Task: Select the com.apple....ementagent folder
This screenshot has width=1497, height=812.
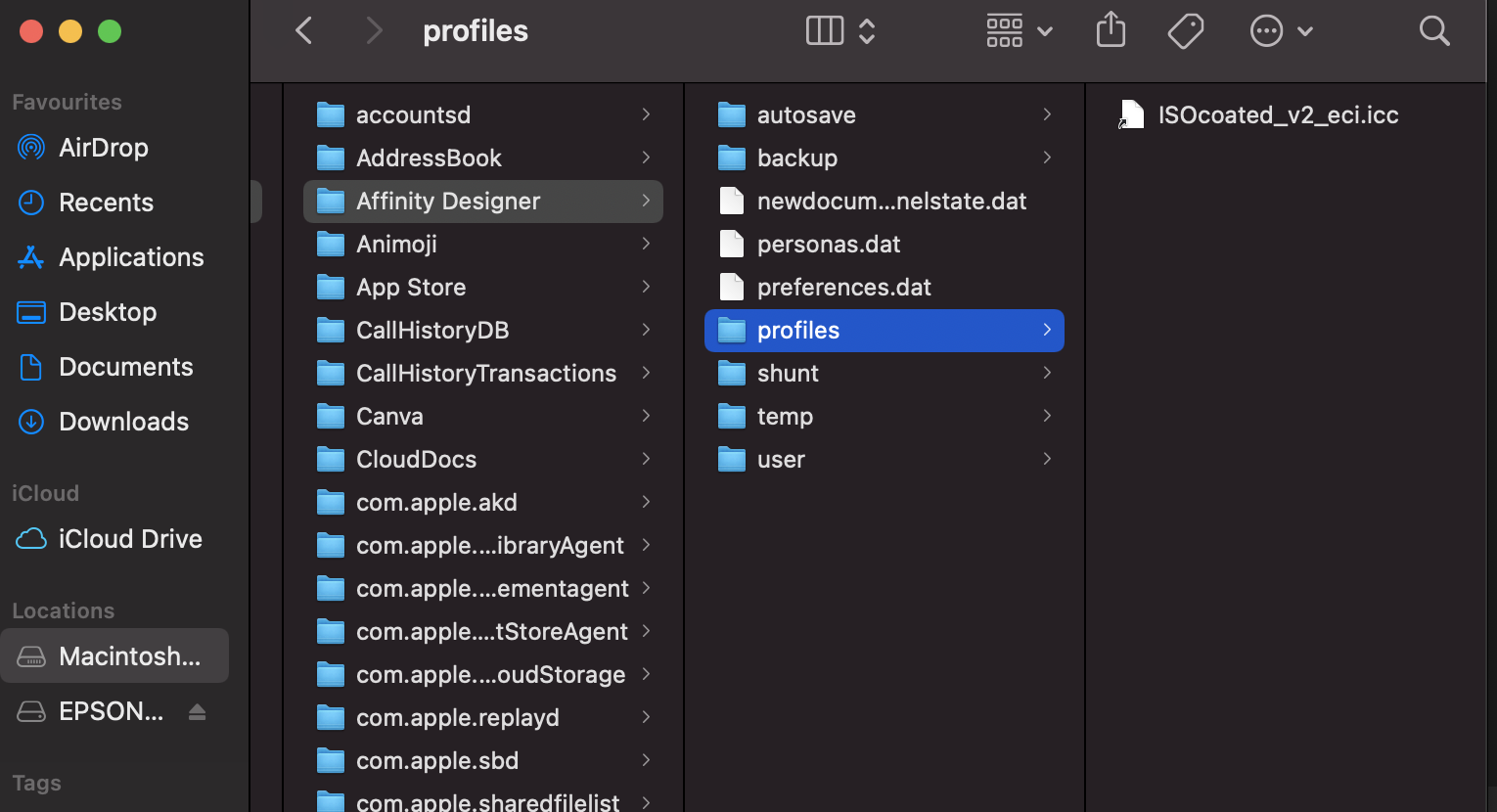Action: (483, 589)
